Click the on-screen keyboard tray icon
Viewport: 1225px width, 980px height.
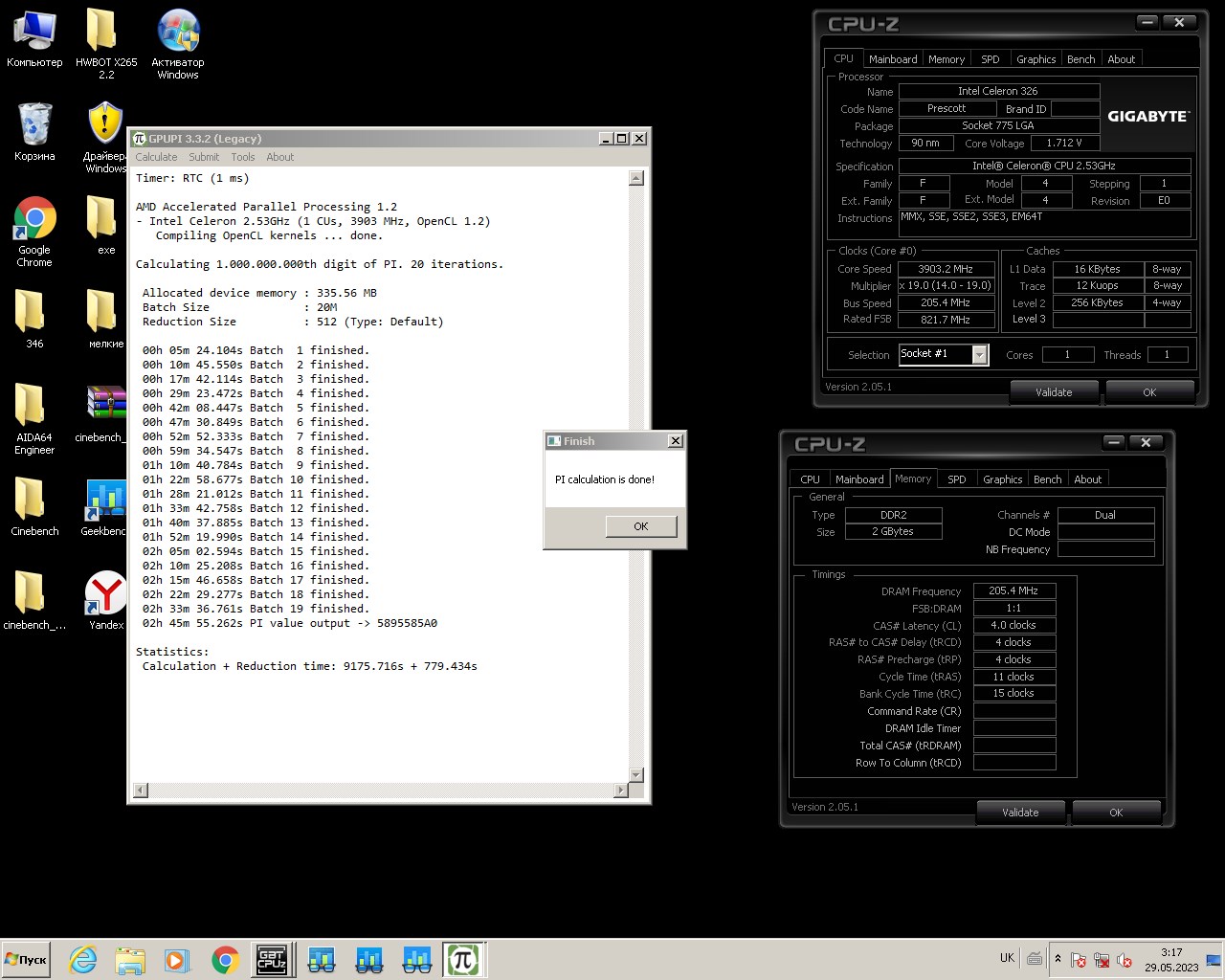click(1035, 958)
